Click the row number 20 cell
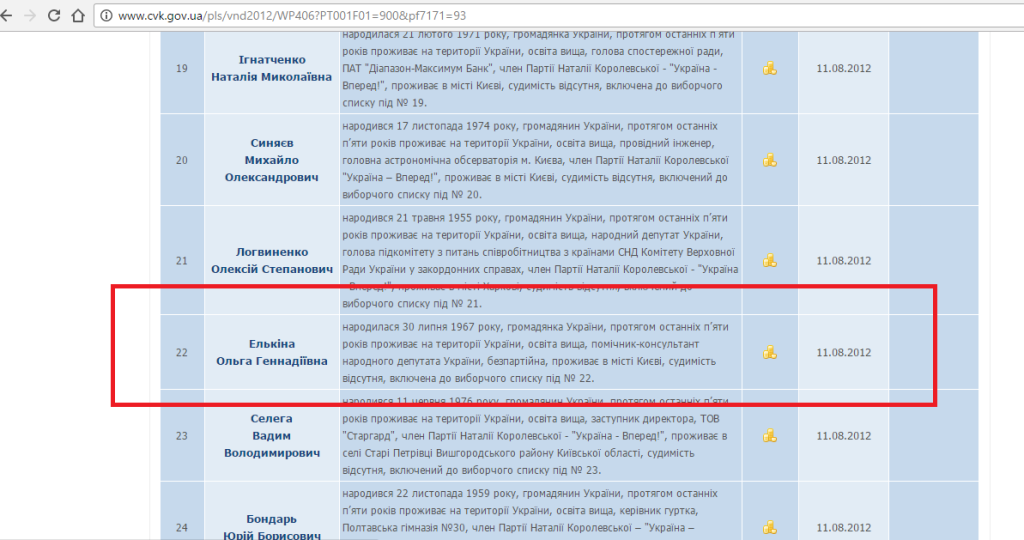 tap(182, 160)
